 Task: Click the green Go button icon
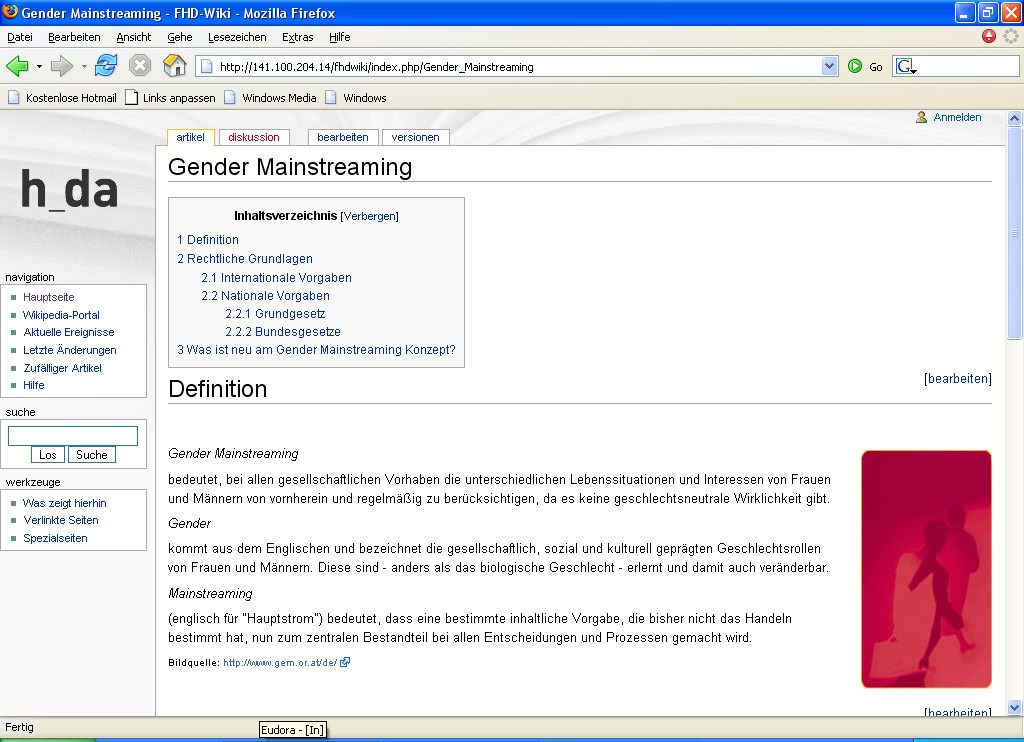point(855,67)
